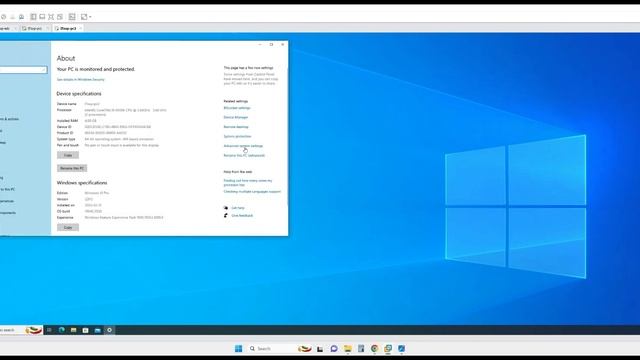The height and width of the screenshot is (360, 640).
Task: Click the VM taskbar search box
Action: pyautogui.click(x=21, y=330)
